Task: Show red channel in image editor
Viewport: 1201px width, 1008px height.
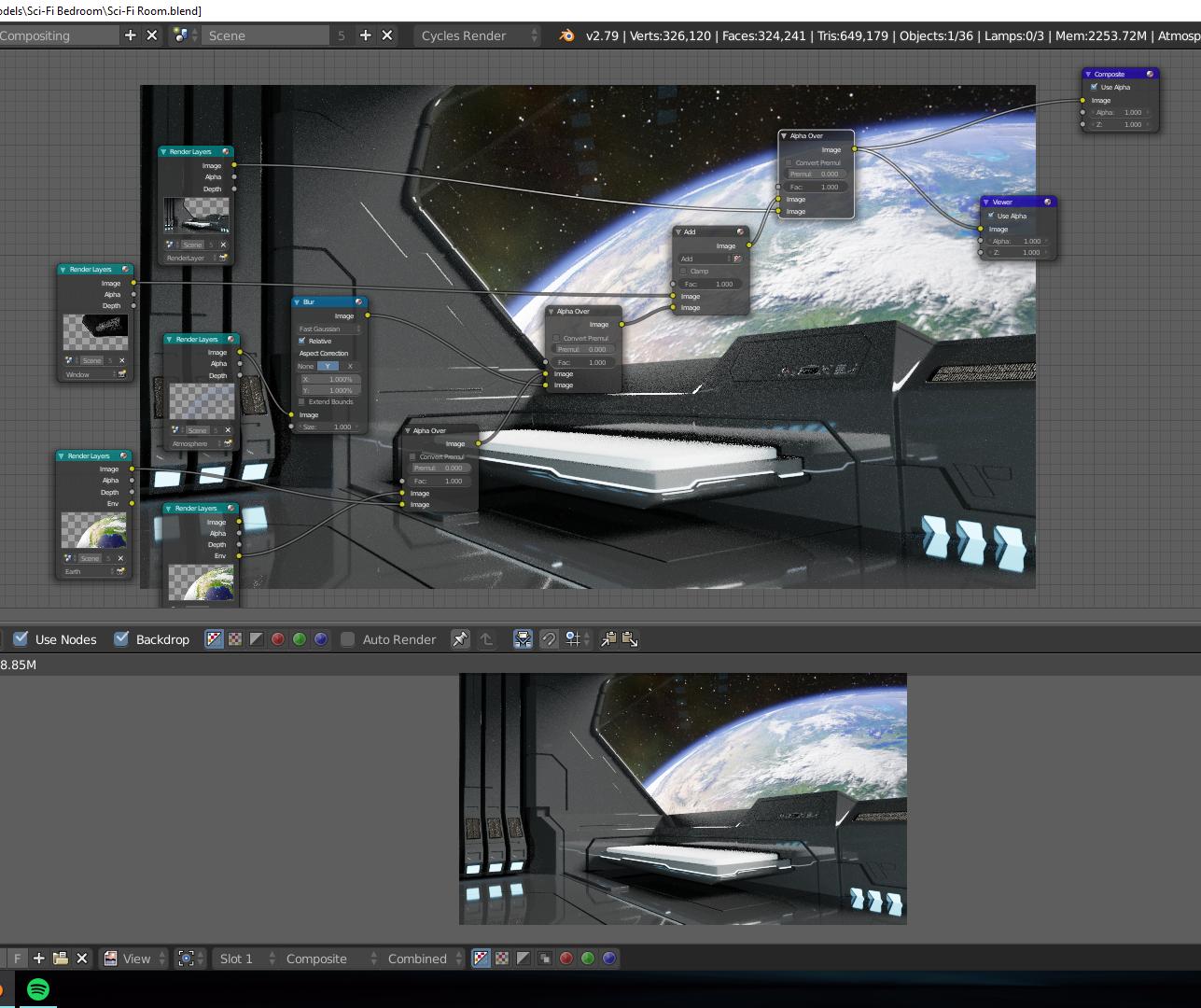Action: (566, 959)
